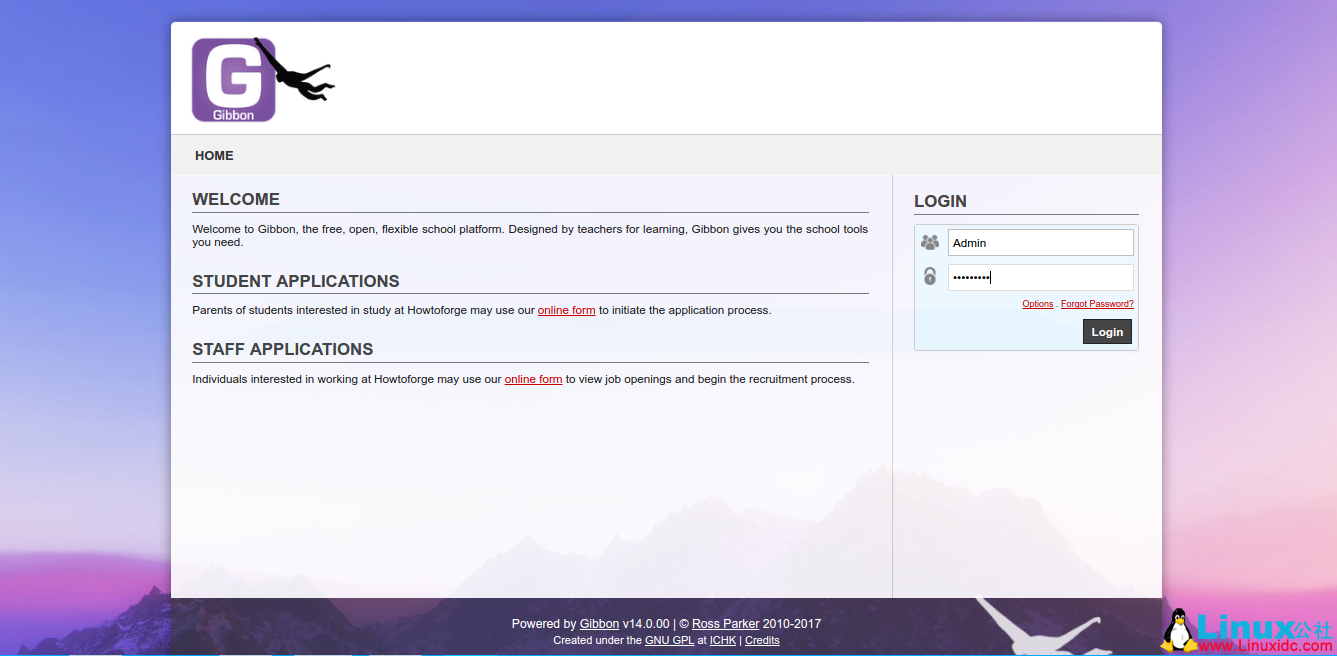The width and height of the screenshot is (1337, 656).
Task: Open the GNU GPL link
Action: [x=669, y=640]
